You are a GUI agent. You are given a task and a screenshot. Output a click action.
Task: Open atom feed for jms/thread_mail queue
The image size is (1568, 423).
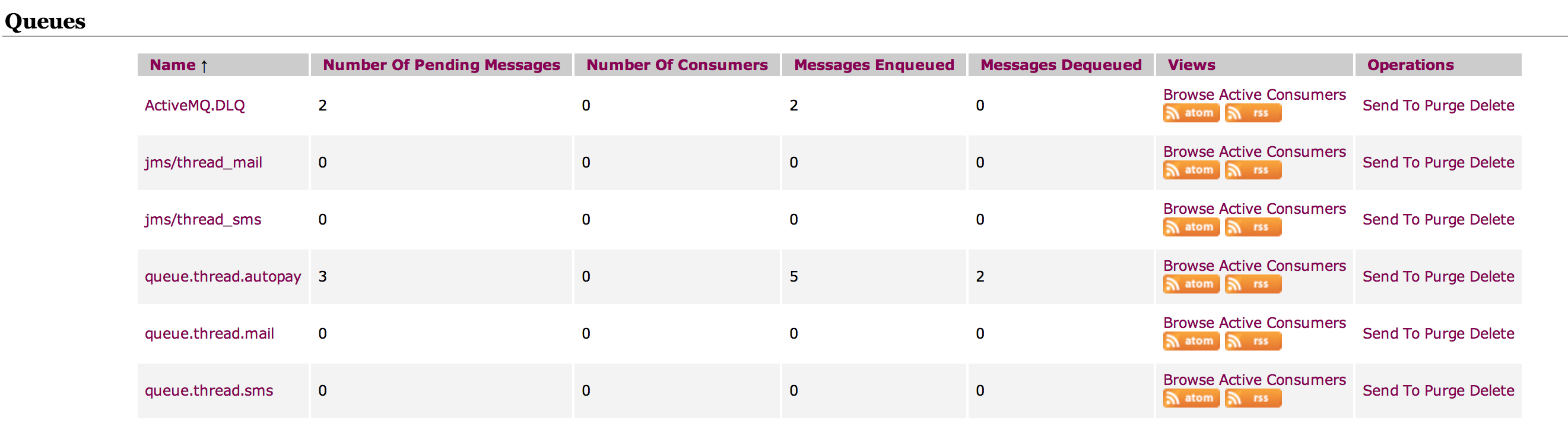click(x=1191, y=170)
